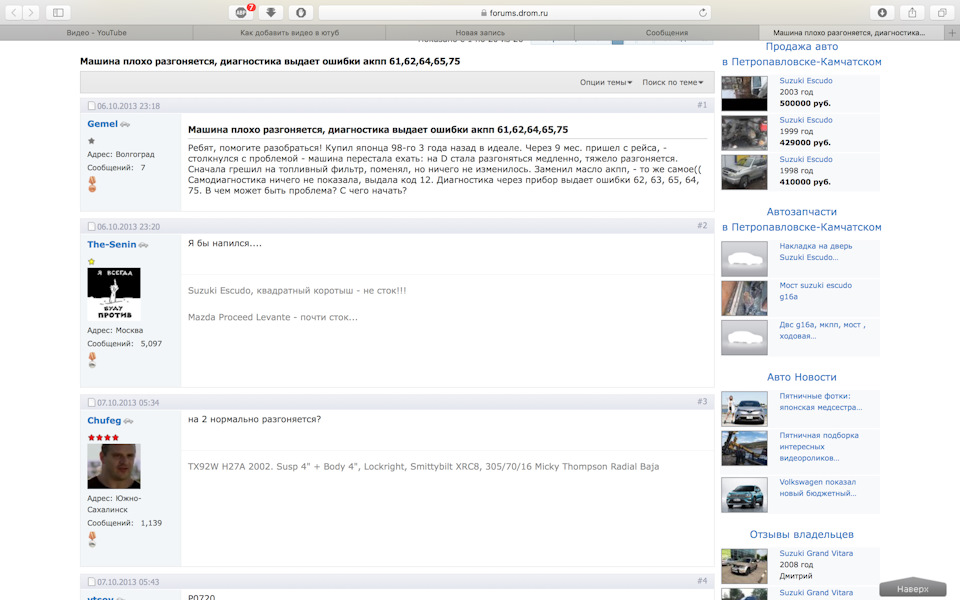Open the 410000 руб. Escudo listing thumbnail
960x600 pixels.
744,172
